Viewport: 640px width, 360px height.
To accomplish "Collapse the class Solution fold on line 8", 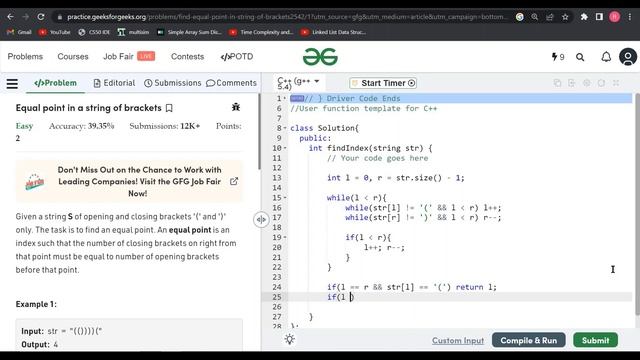I will pyautogui.click(x=285, y=128).
